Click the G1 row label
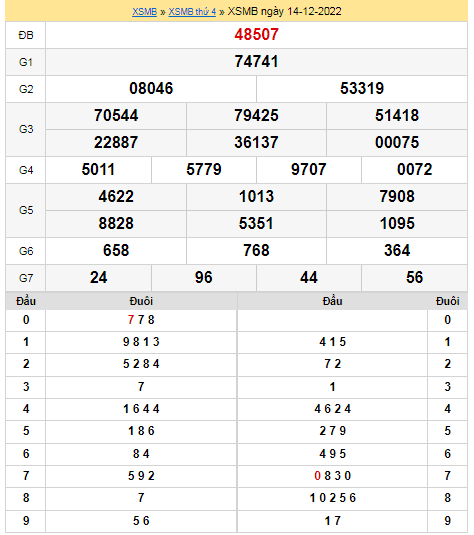 pos(26,62)
